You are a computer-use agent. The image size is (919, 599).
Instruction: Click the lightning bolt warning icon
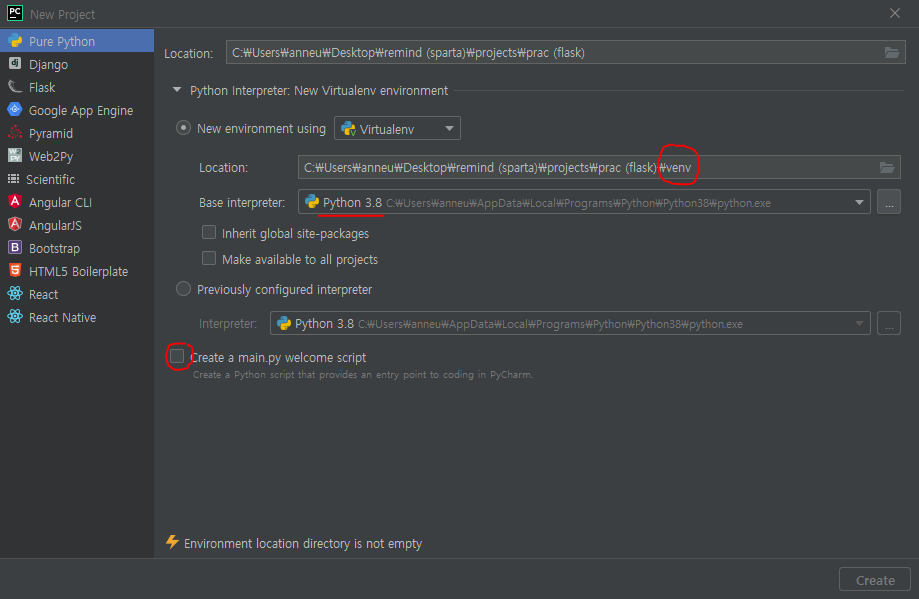click(172, 542)
